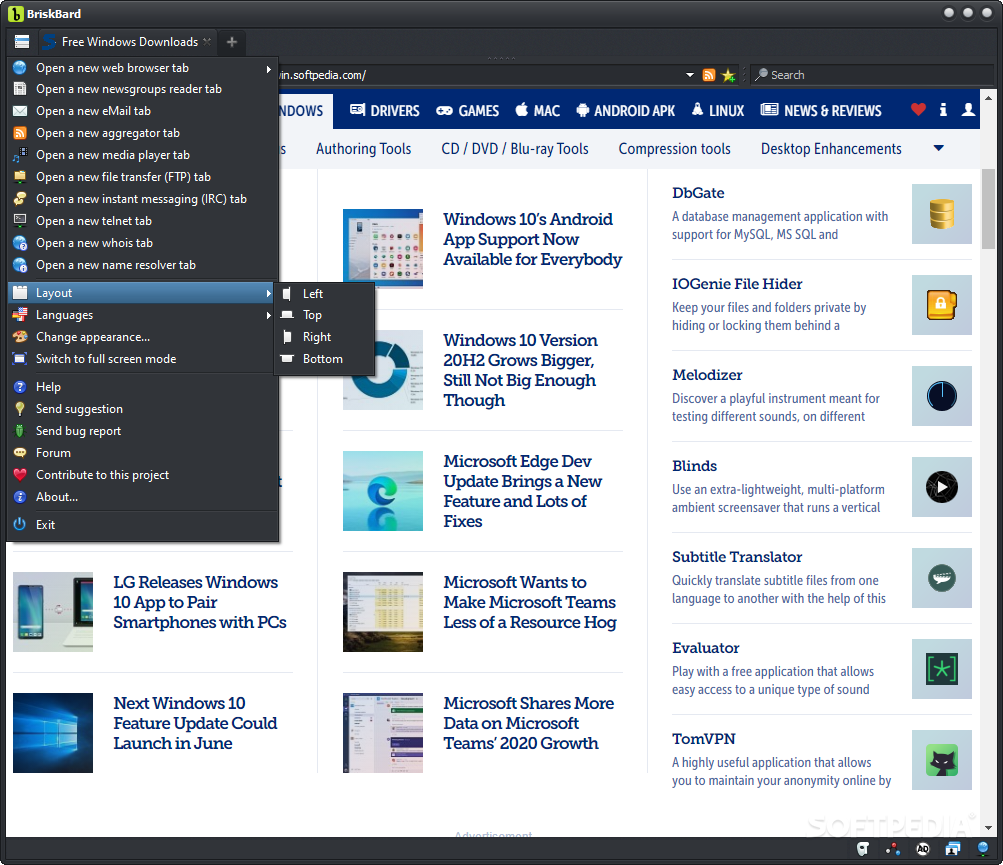Viewport: 1003px width, 865px height.
Task: Choose Left layout option
Action: tap(324, 294)
